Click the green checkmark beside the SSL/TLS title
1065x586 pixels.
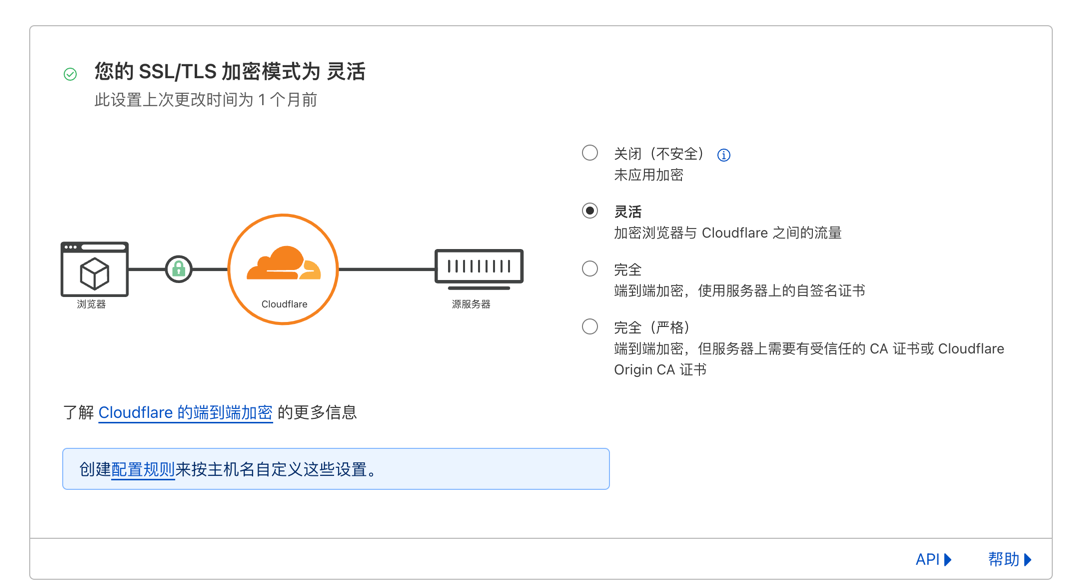point(69,73)
